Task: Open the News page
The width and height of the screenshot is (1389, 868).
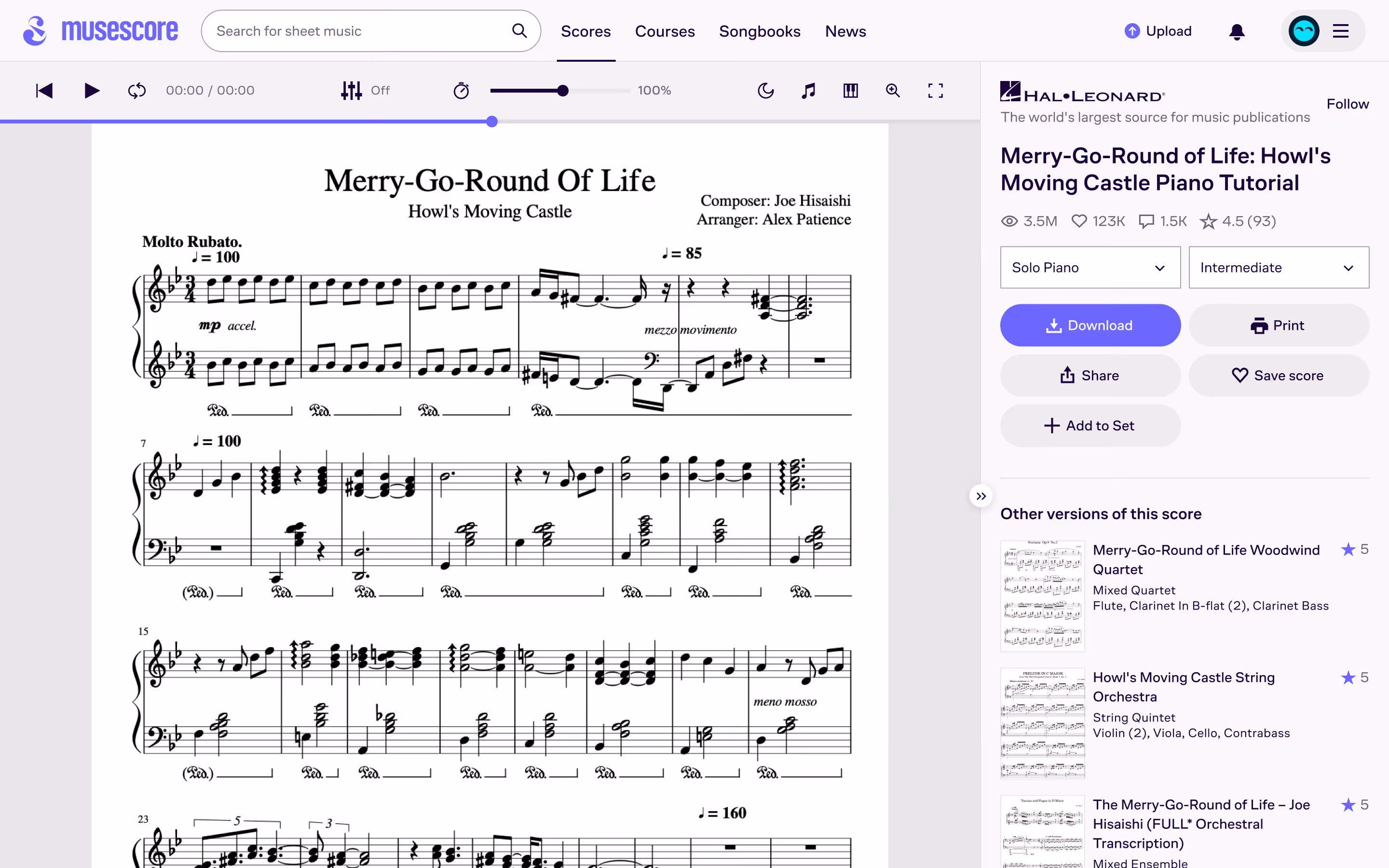Action: (x=845, y=31)
